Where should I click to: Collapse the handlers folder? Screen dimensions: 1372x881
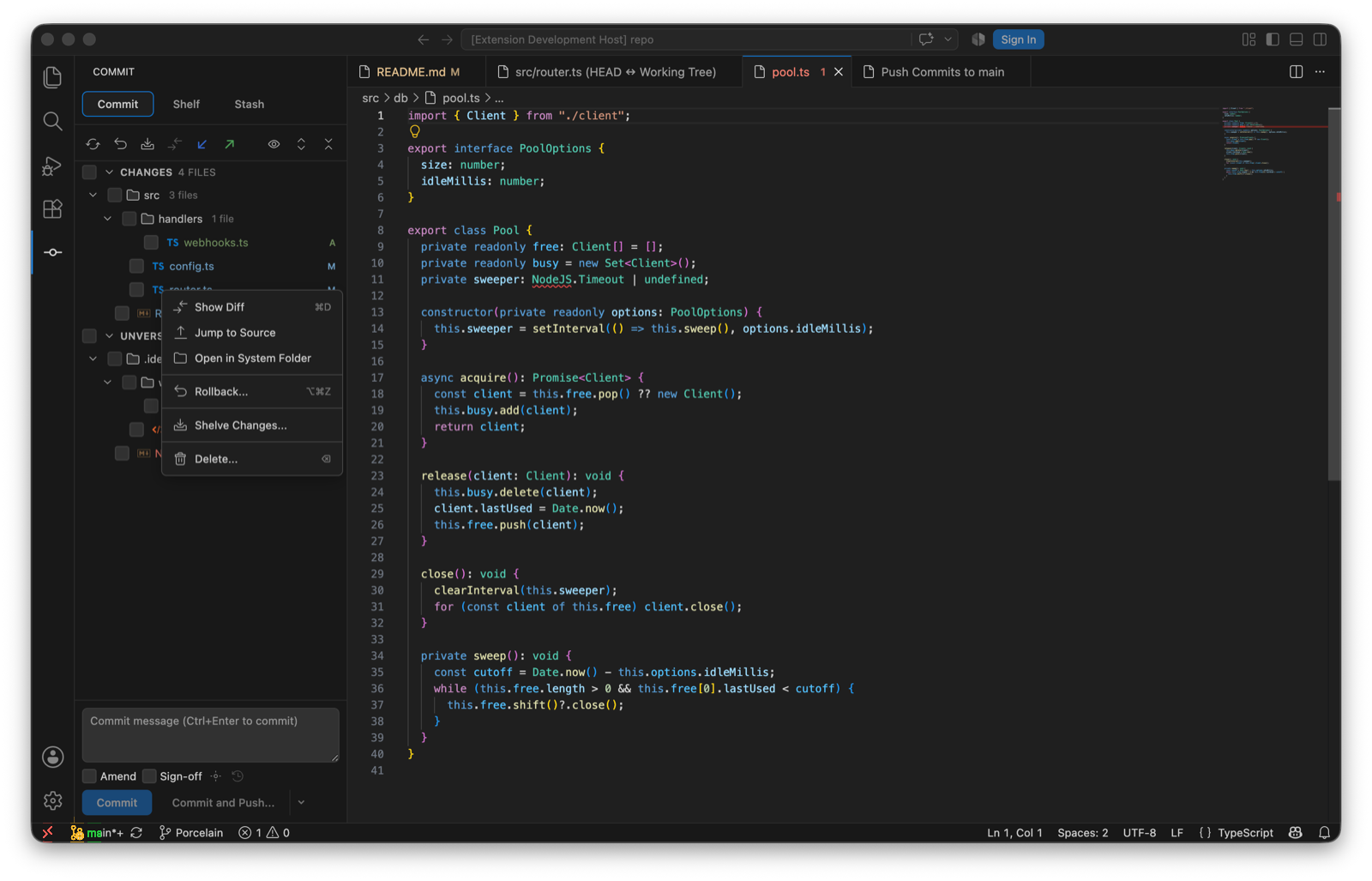[x=107, y=219]
